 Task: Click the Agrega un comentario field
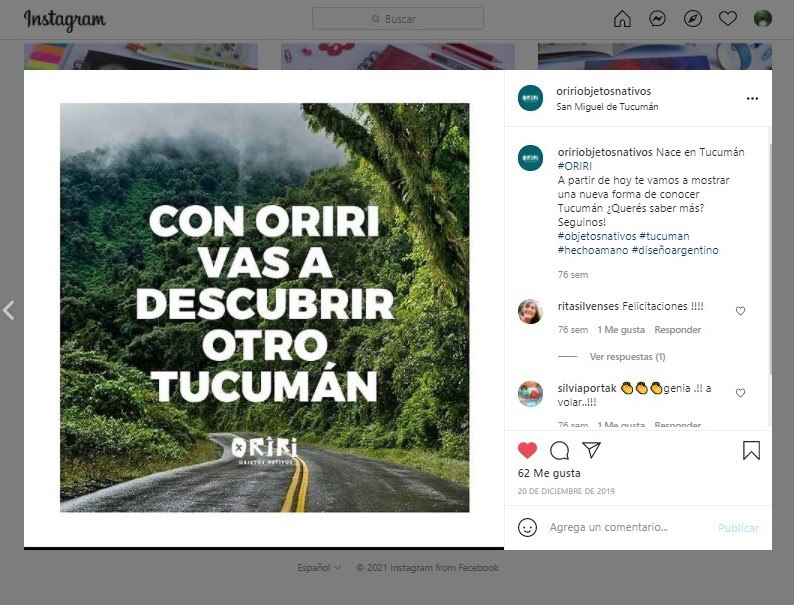[609, 528]
